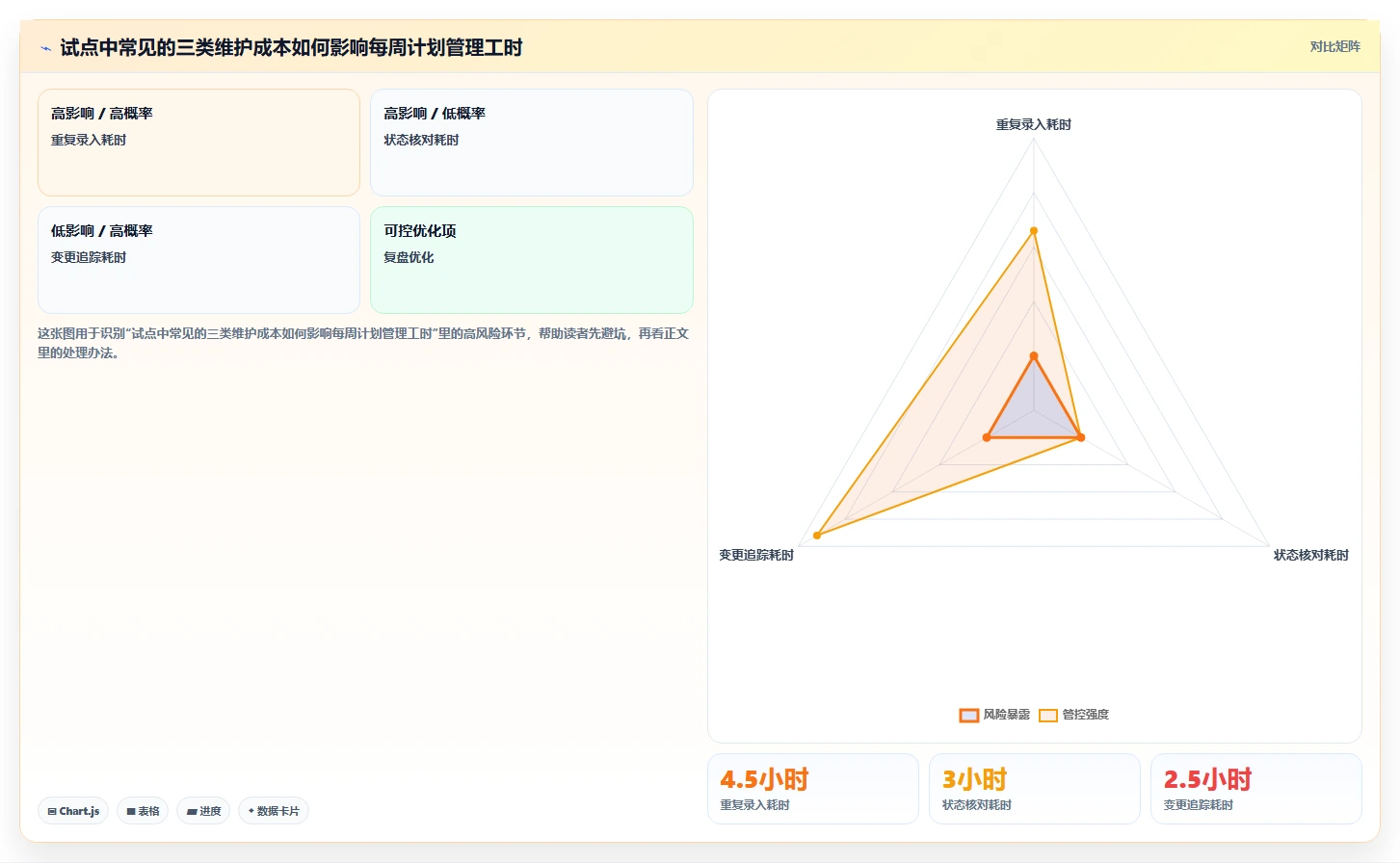The width and height of the screenshot is (1400, 863).
Task: Click the 进度 tag chip
Action: tap(203, 811)
